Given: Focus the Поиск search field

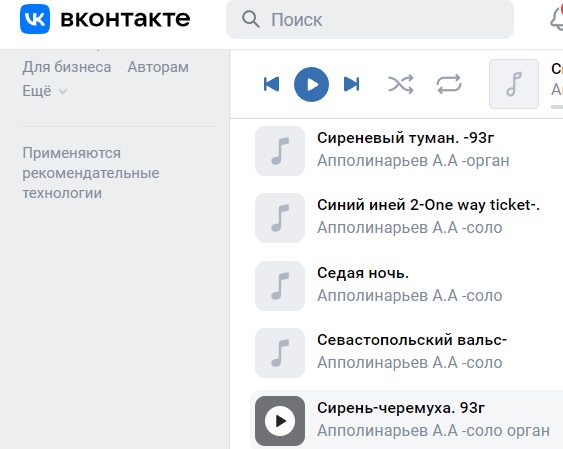Looking at the screenshot, I should tap(370, 19).
